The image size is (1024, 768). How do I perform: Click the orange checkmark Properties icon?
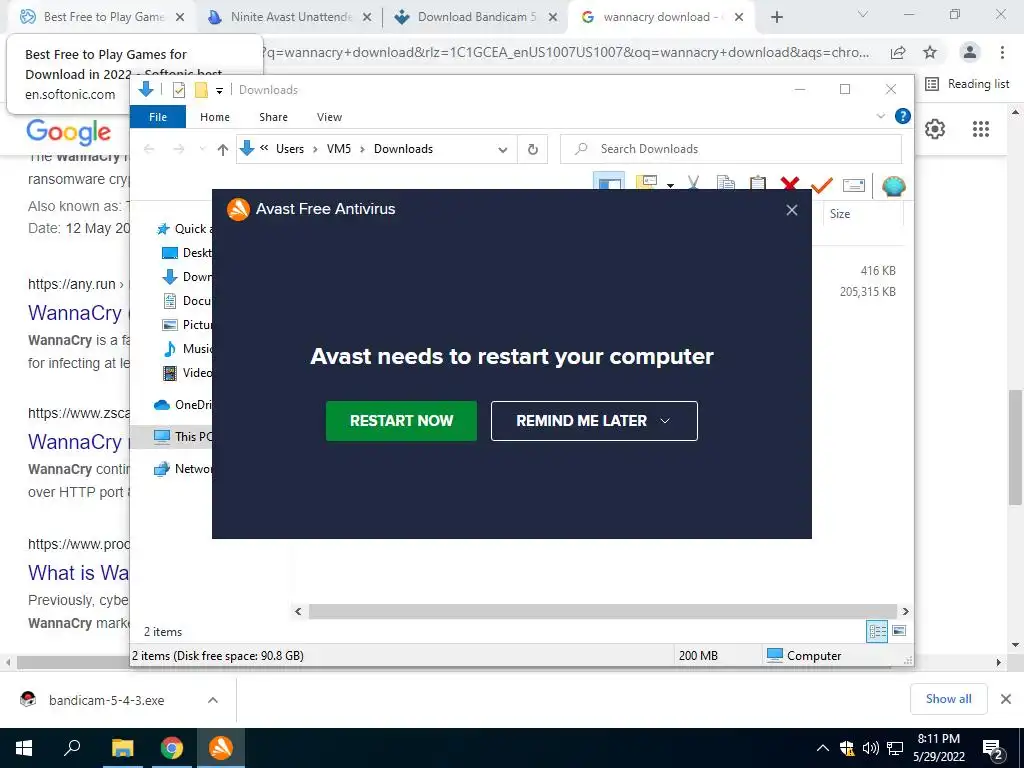point(821,185)
